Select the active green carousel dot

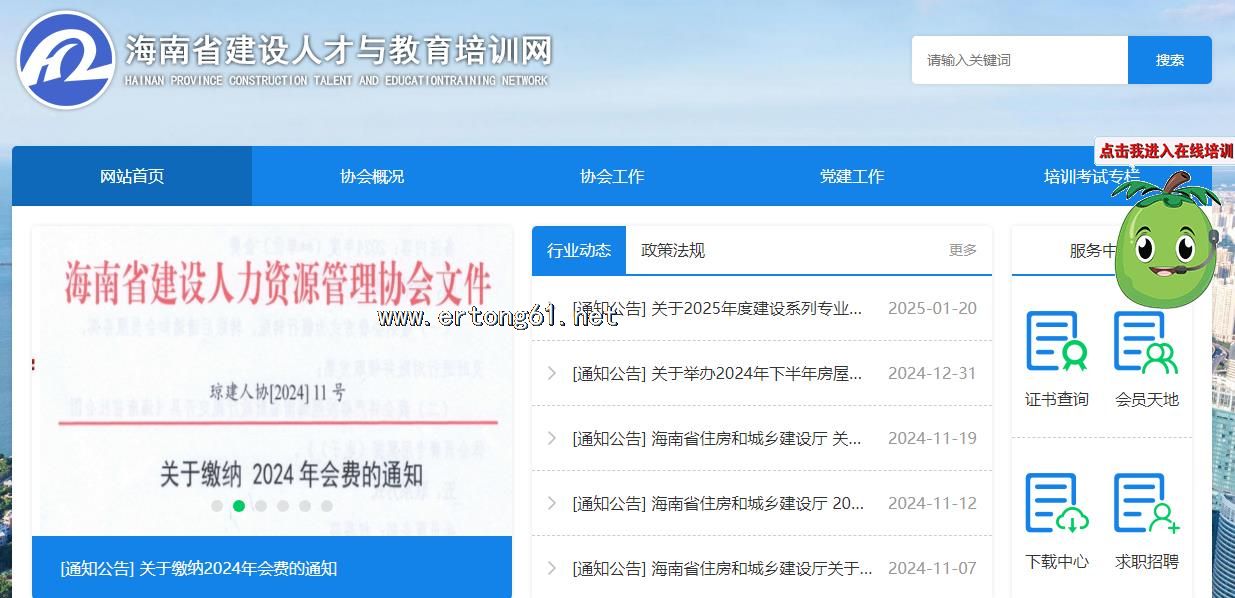[x=239, y=506]
